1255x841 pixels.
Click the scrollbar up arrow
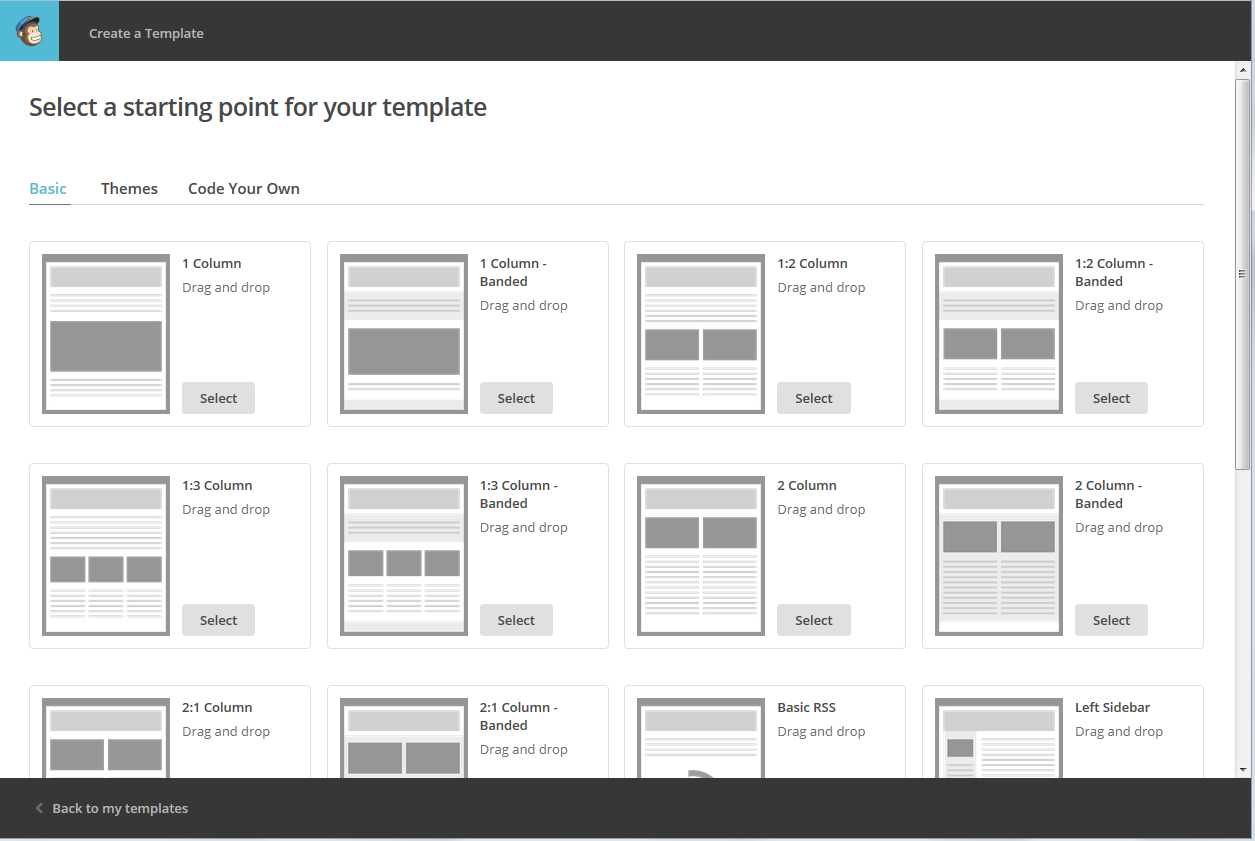pos(1243,70)
